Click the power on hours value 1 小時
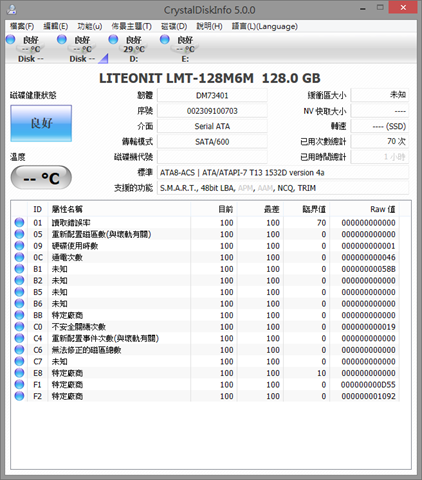The image size is (422, 480). (x=380, y=157)
